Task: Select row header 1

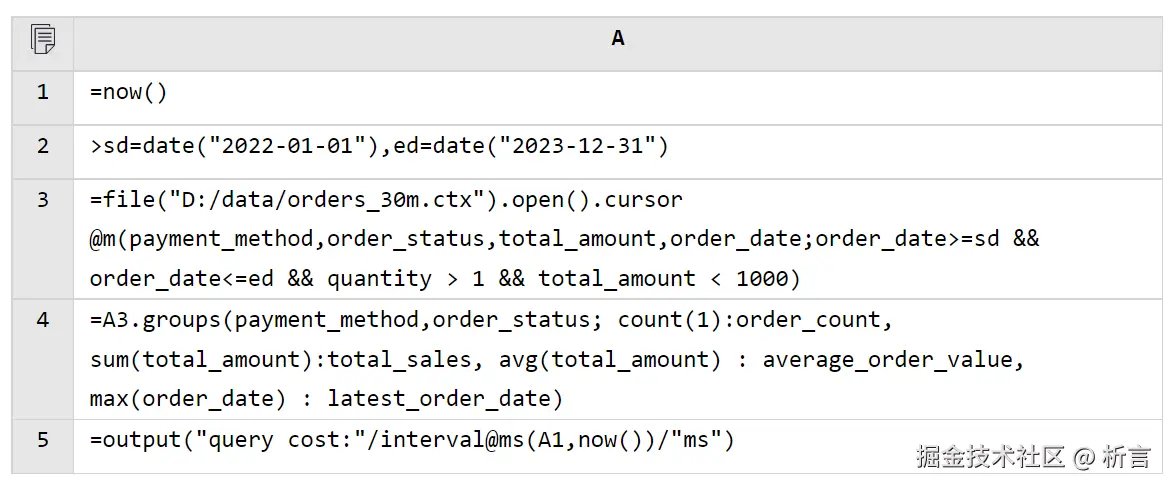Action: point(42,93)
